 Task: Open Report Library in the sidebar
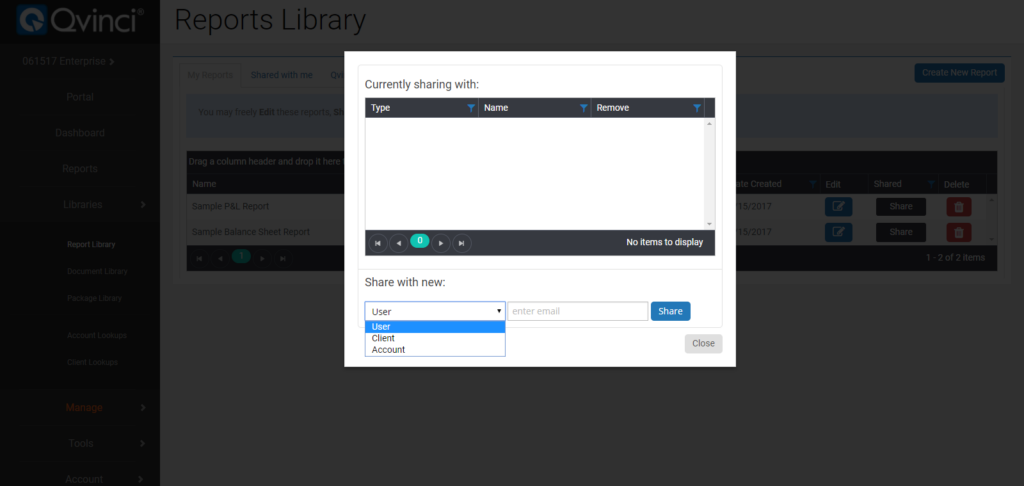point(91,245)
